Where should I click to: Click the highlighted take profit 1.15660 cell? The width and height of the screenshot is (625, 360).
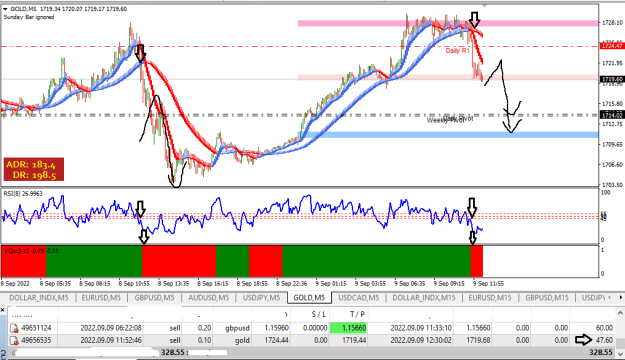pyautogui.click(x=348, y=328)
